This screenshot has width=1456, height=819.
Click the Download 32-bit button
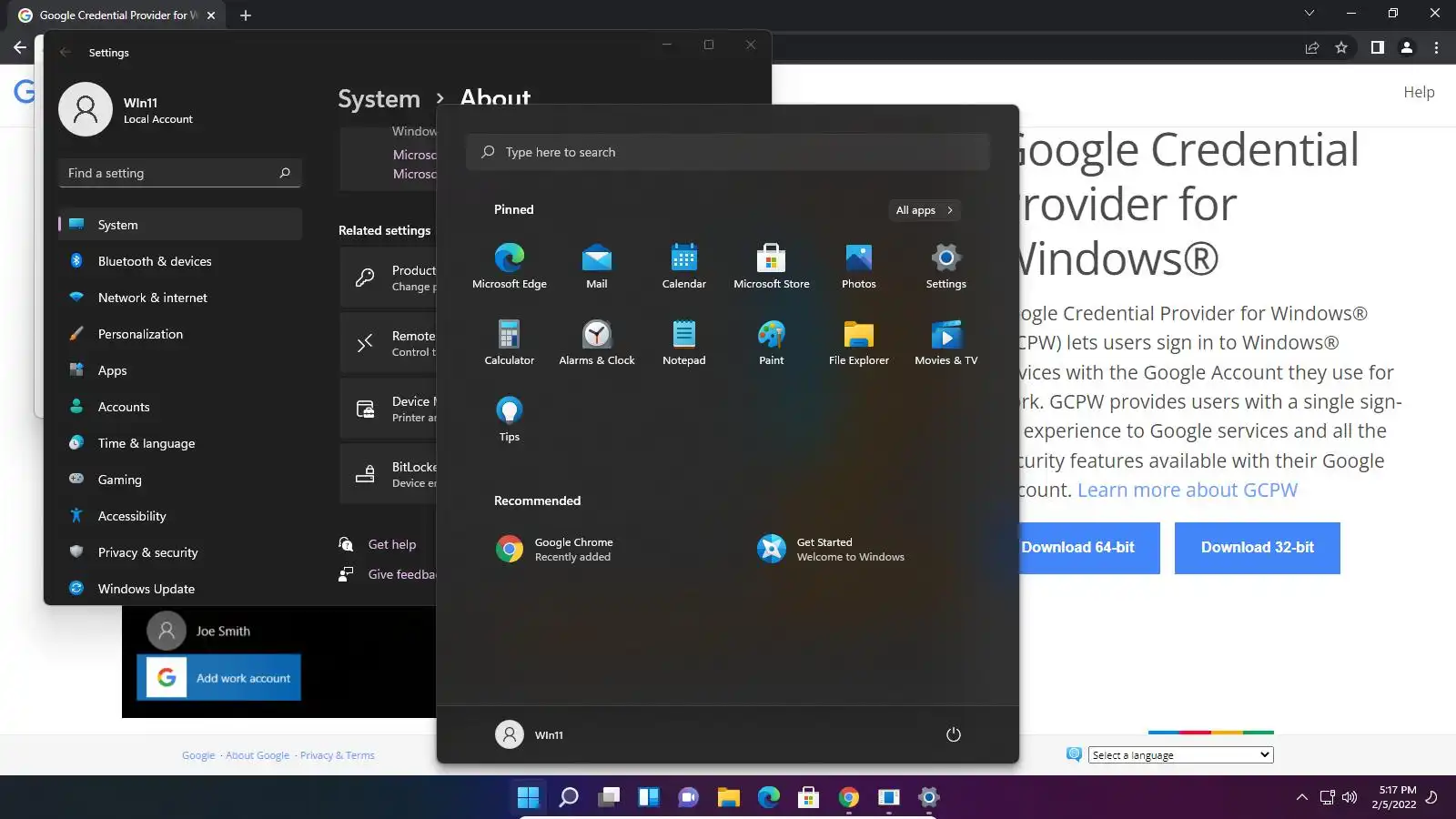(x=1258, y=548)
